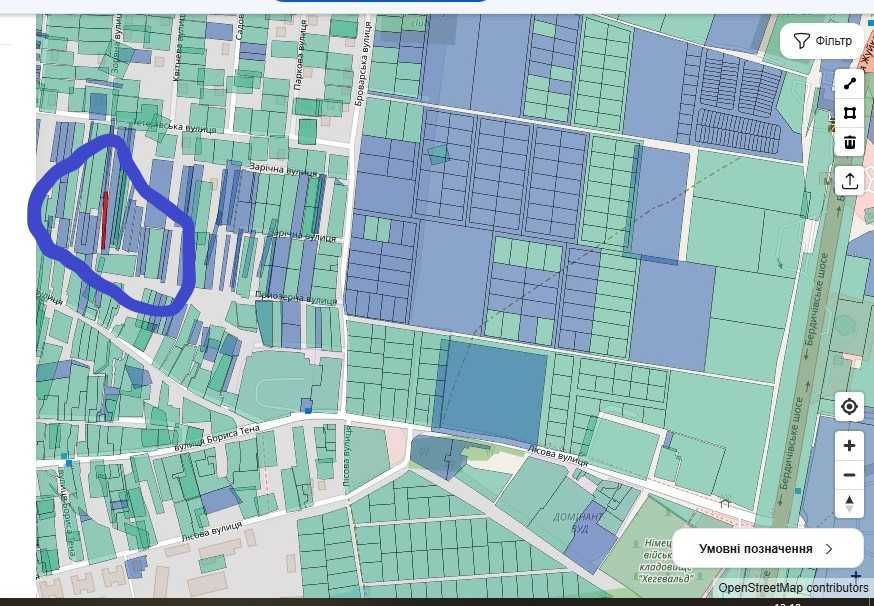
Task: Select the red highlighted land parcel
Action: click(104, 220)
